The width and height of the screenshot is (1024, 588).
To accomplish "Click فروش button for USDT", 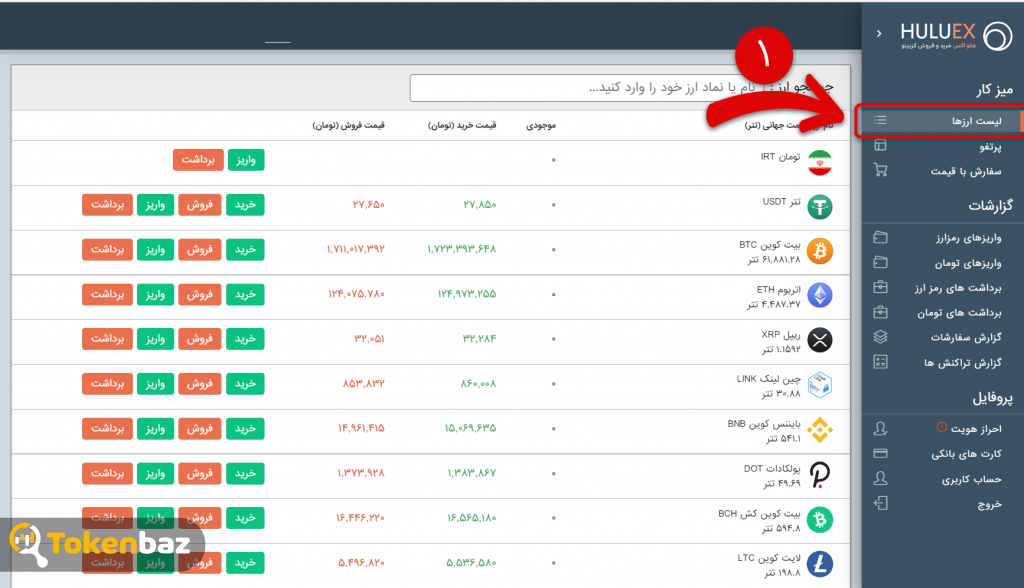I will click(200, 204).
